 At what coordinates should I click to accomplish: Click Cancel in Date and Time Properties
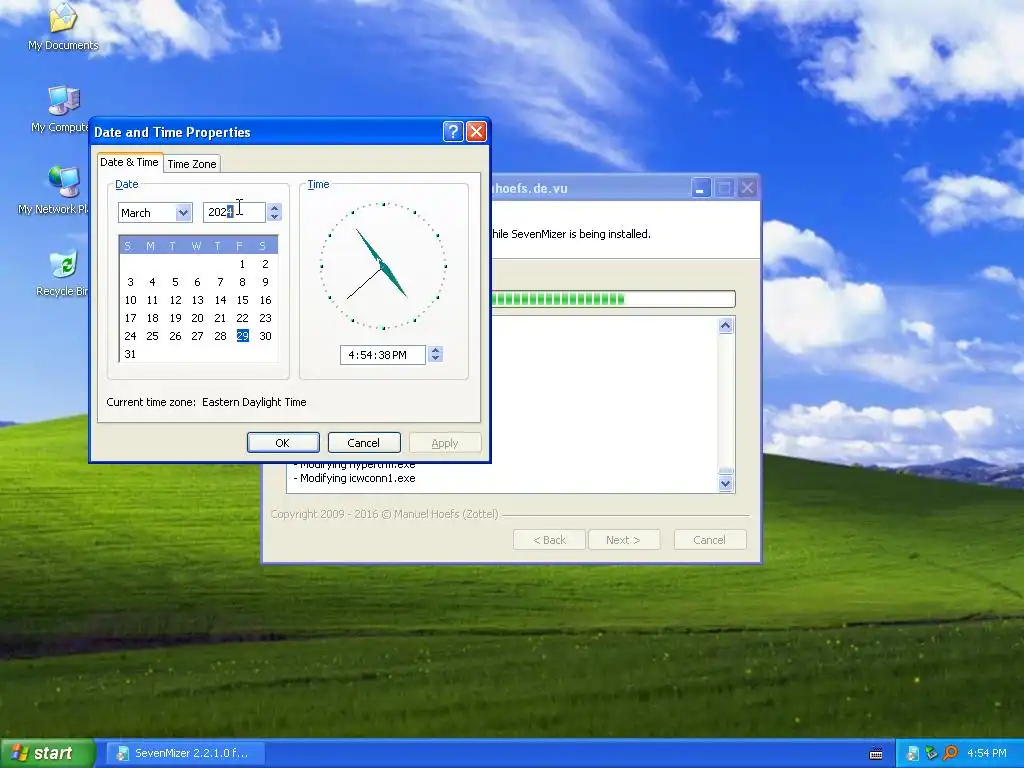click(364, 443)
